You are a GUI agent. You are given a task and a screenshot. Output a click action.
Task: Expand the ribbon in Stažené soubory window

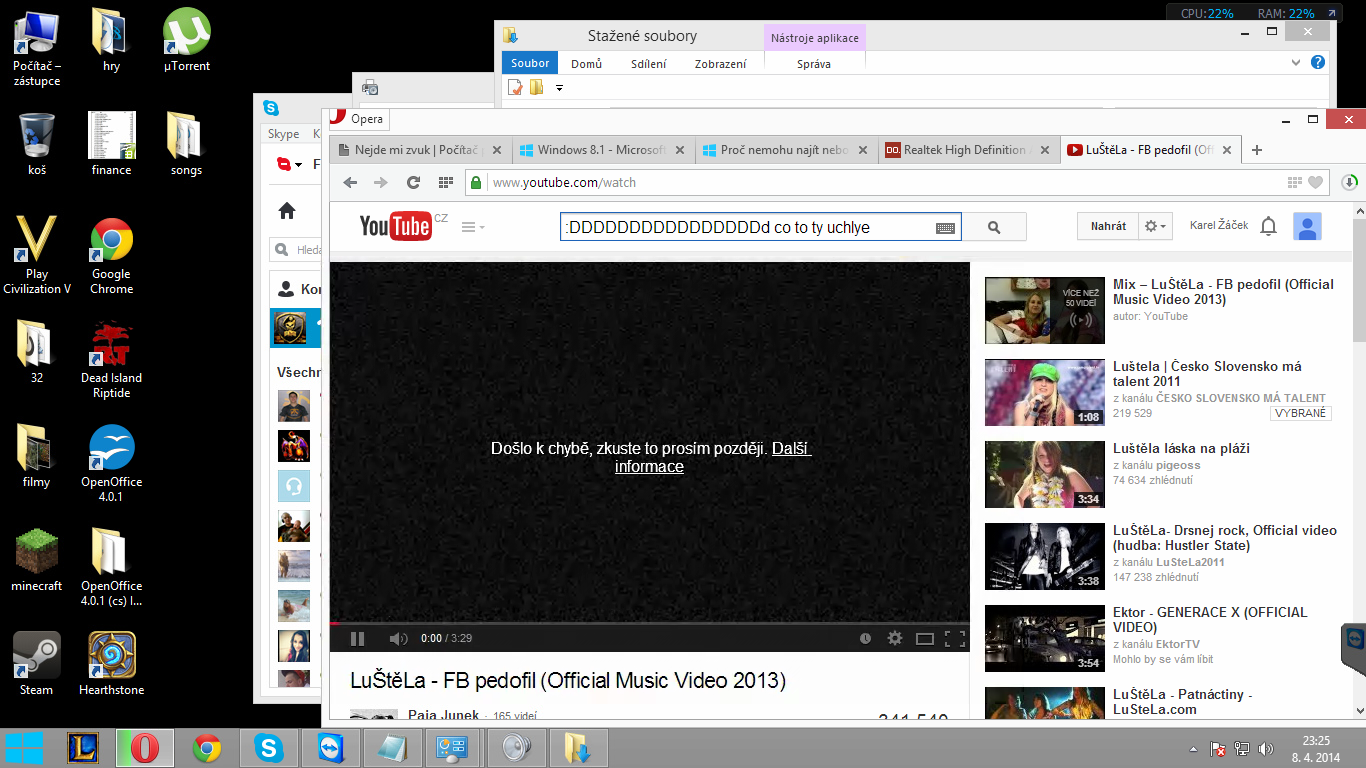coord(1296,62)
